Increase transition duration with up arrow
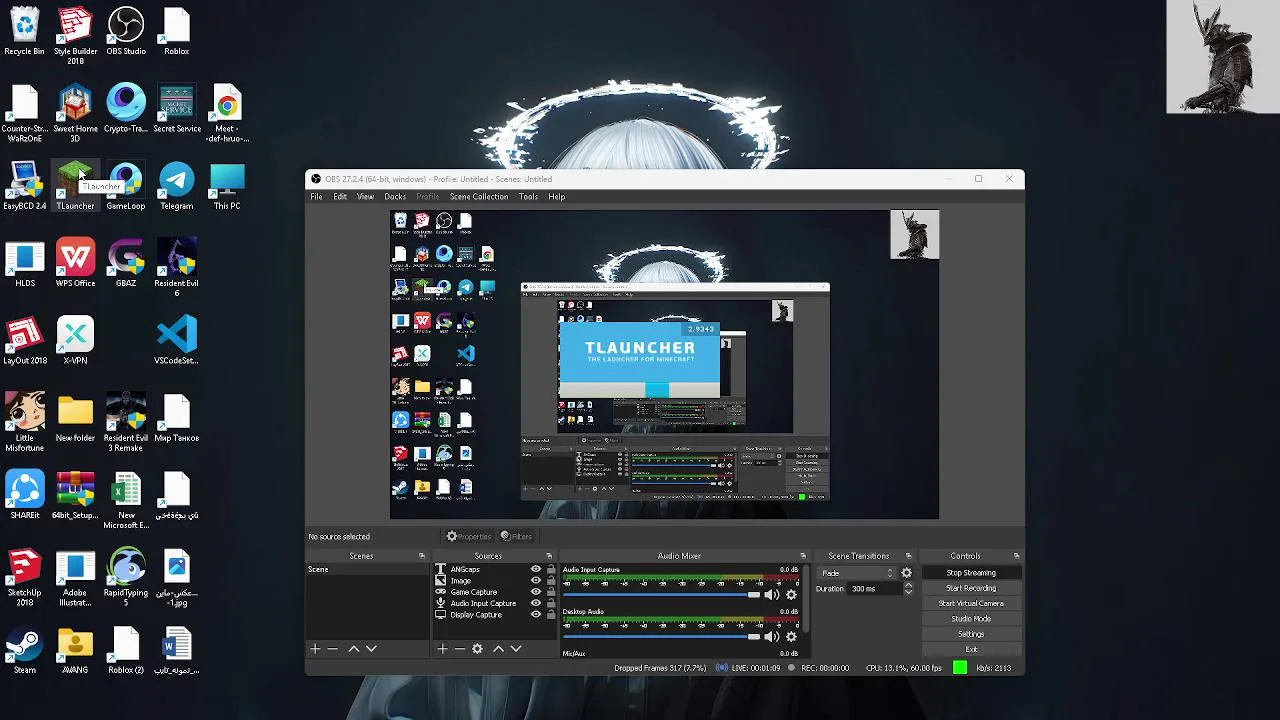The height and width of the screenshot is (720, 1280). (908, 586)
